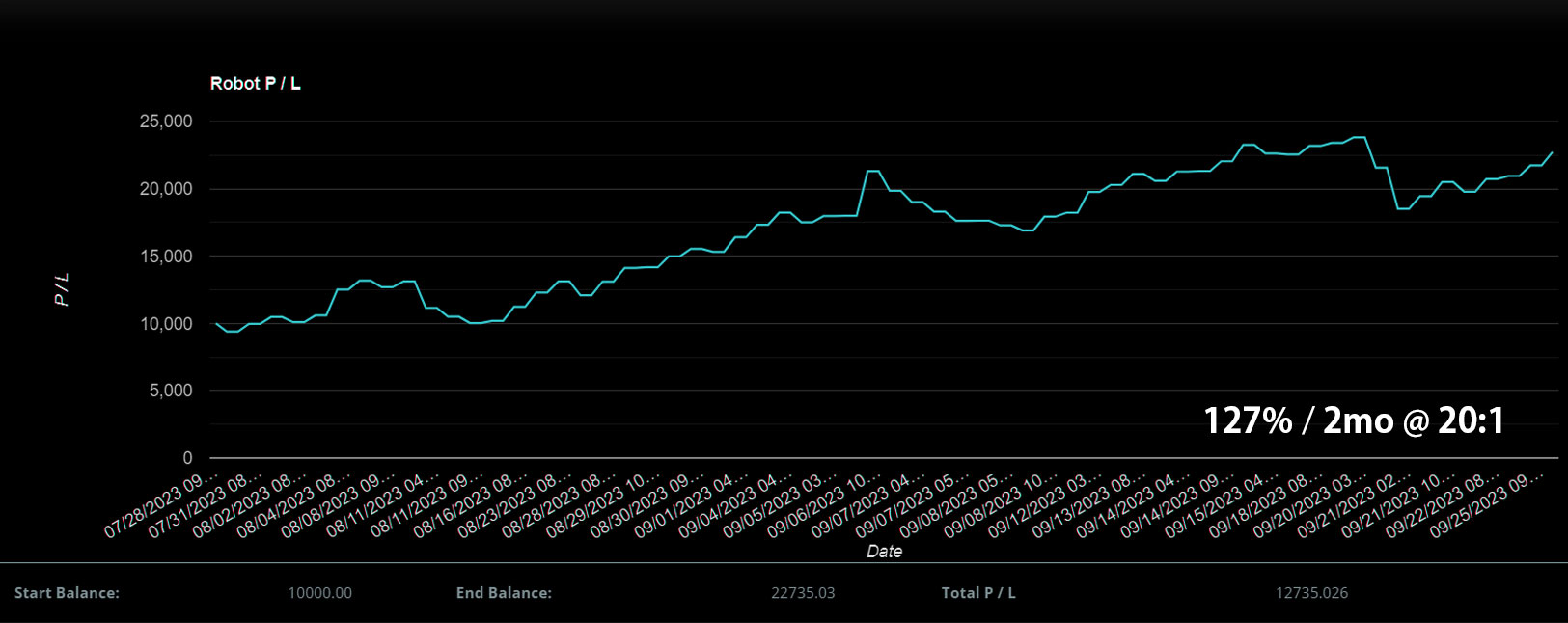Viewport: 1568px width, 623px height.
Task: Click the 09/25/2023 x-axis date label
Action: tap(1487, 504)
